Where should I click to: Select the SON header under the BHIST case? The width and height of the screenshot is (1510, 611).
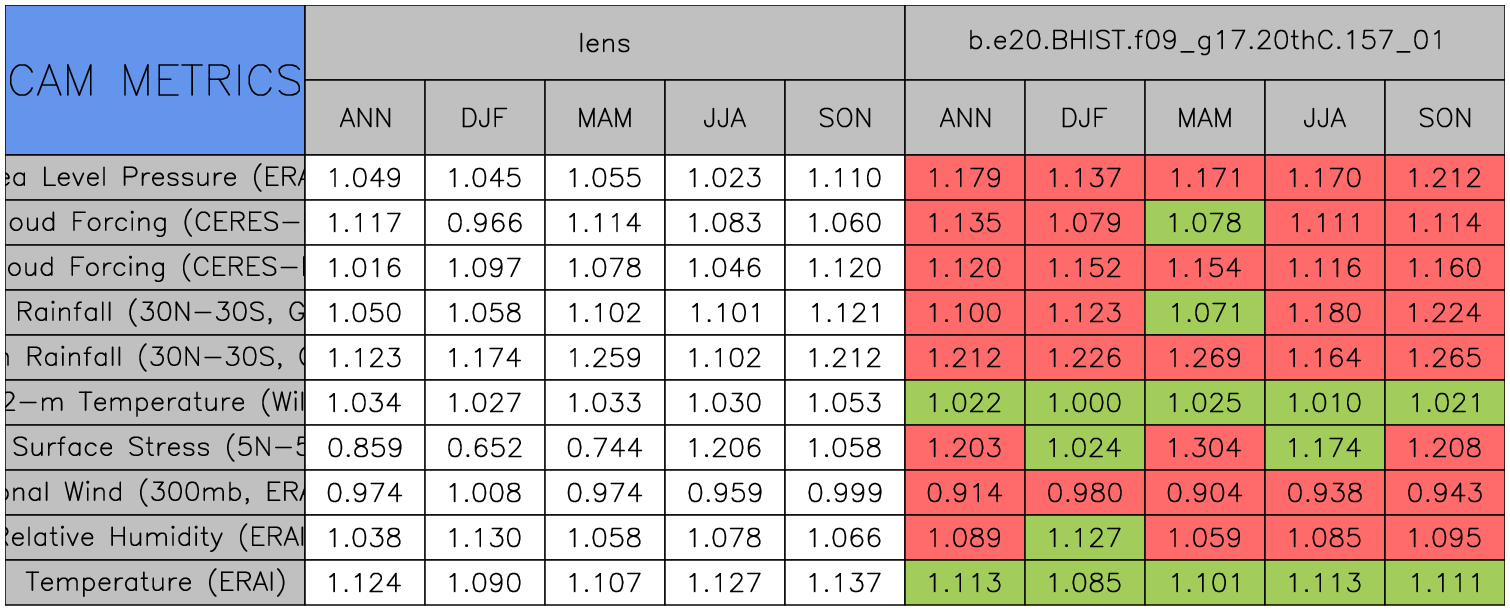click(1445, 118)
